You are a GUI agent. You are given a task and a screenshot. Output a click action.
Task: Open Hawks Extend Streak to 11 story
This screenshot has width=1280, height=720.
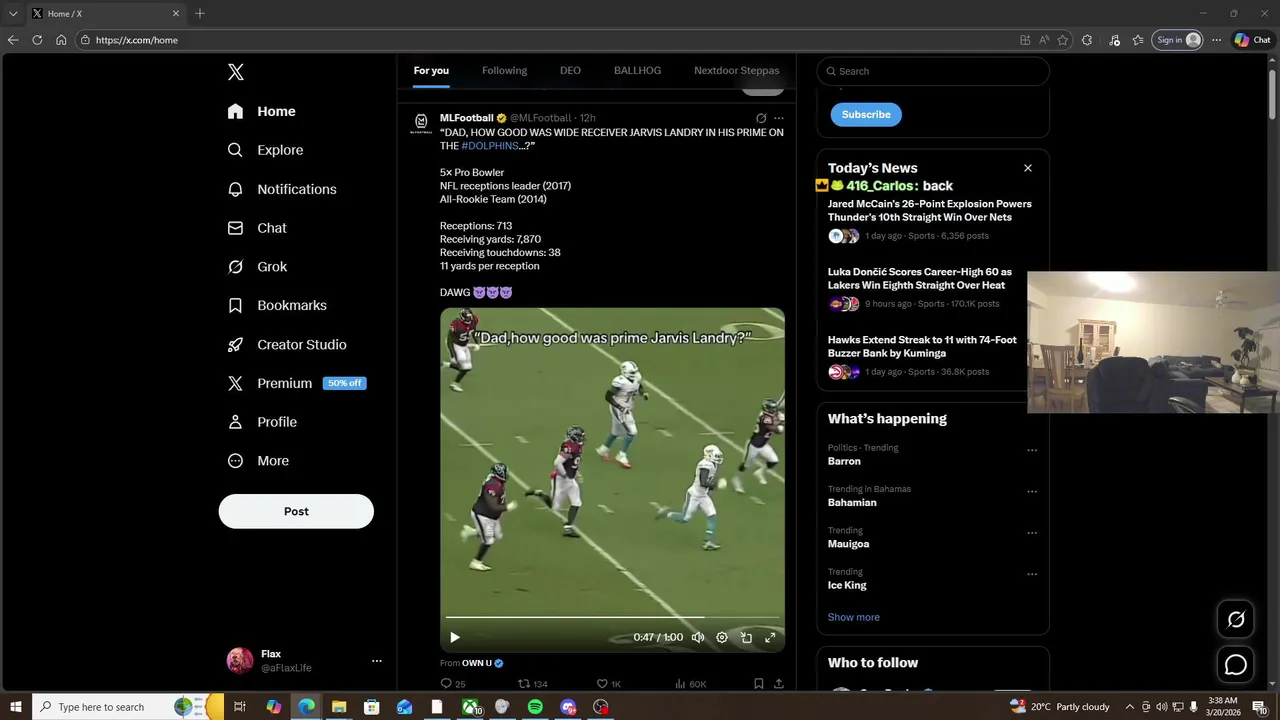click(x=922, y=346)
